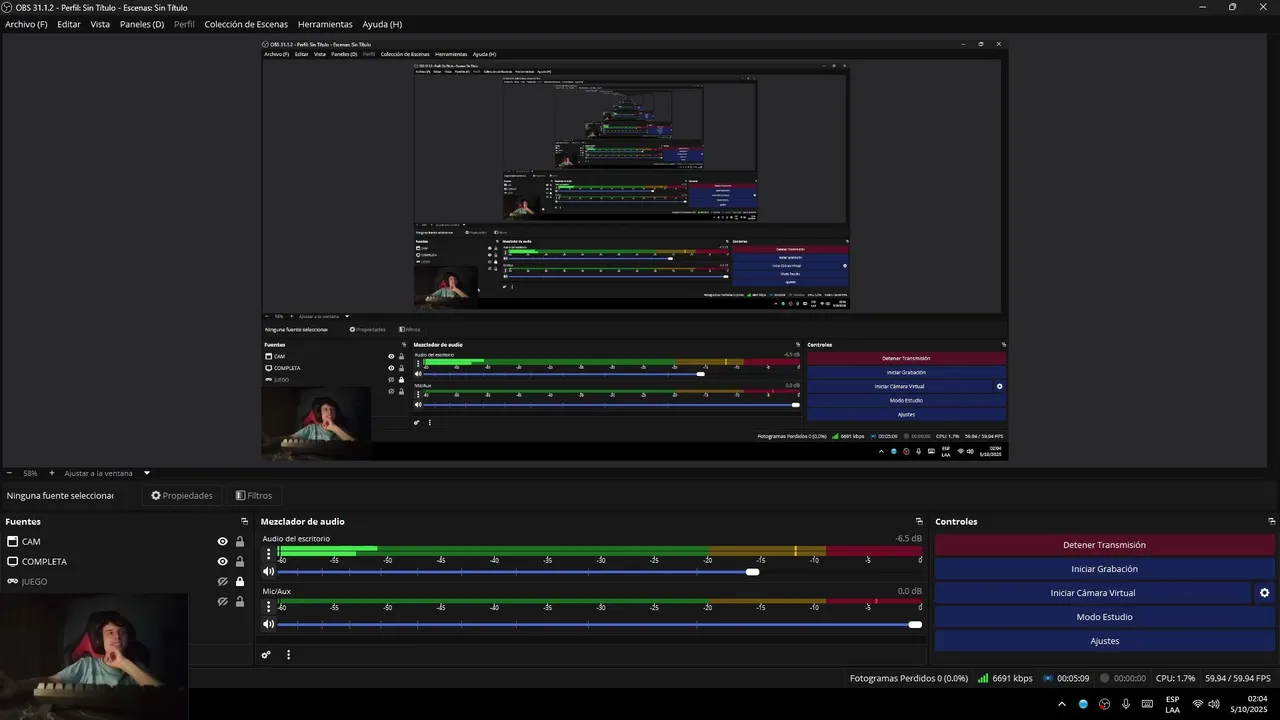Click the stream timer 00:05:09
The width and height of the screenshot is (1280, 720).
click(1073, 678)
